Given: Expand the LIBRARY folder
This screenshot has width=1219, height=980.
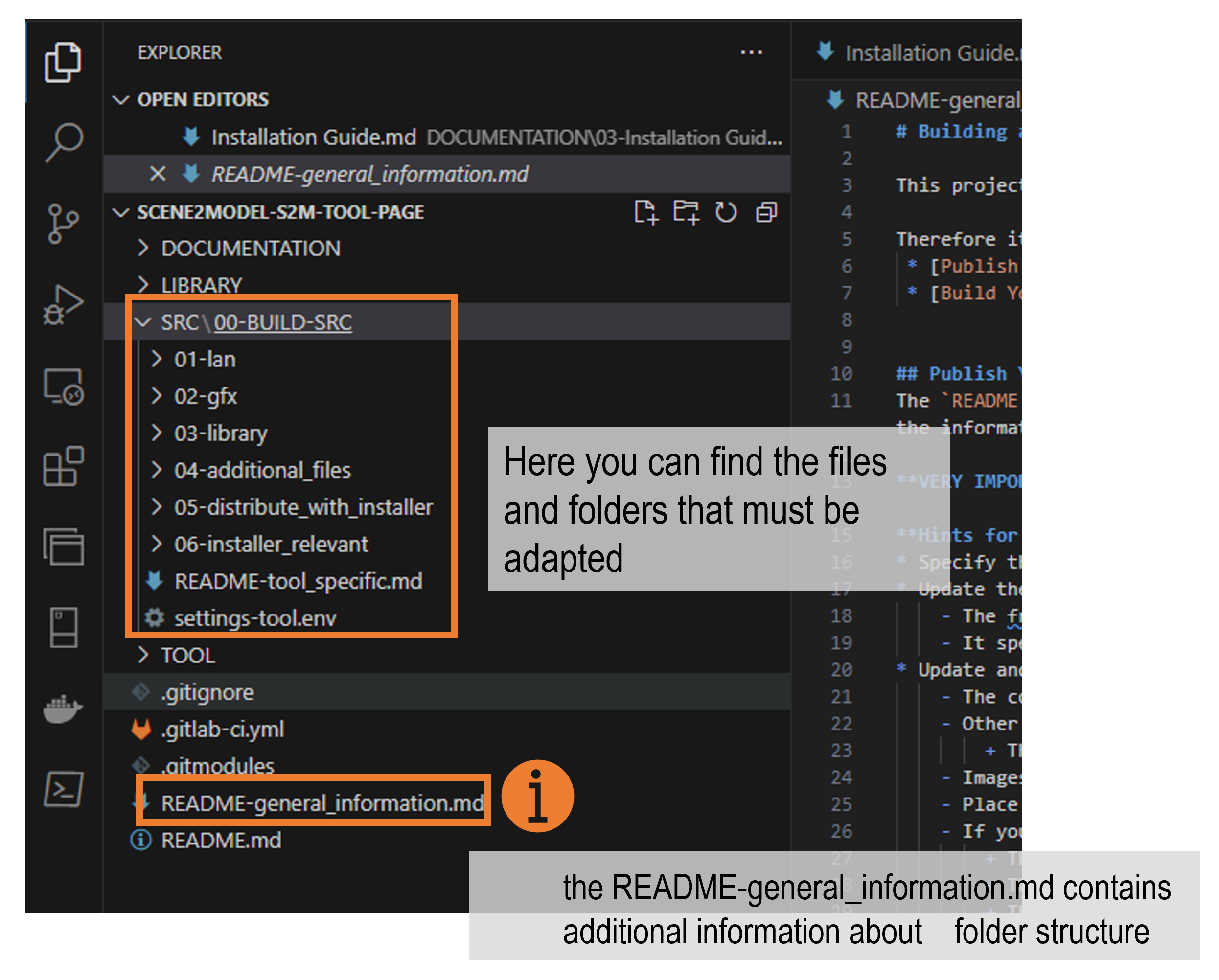Looking at the screenshot, I should (x=143, y=285).
